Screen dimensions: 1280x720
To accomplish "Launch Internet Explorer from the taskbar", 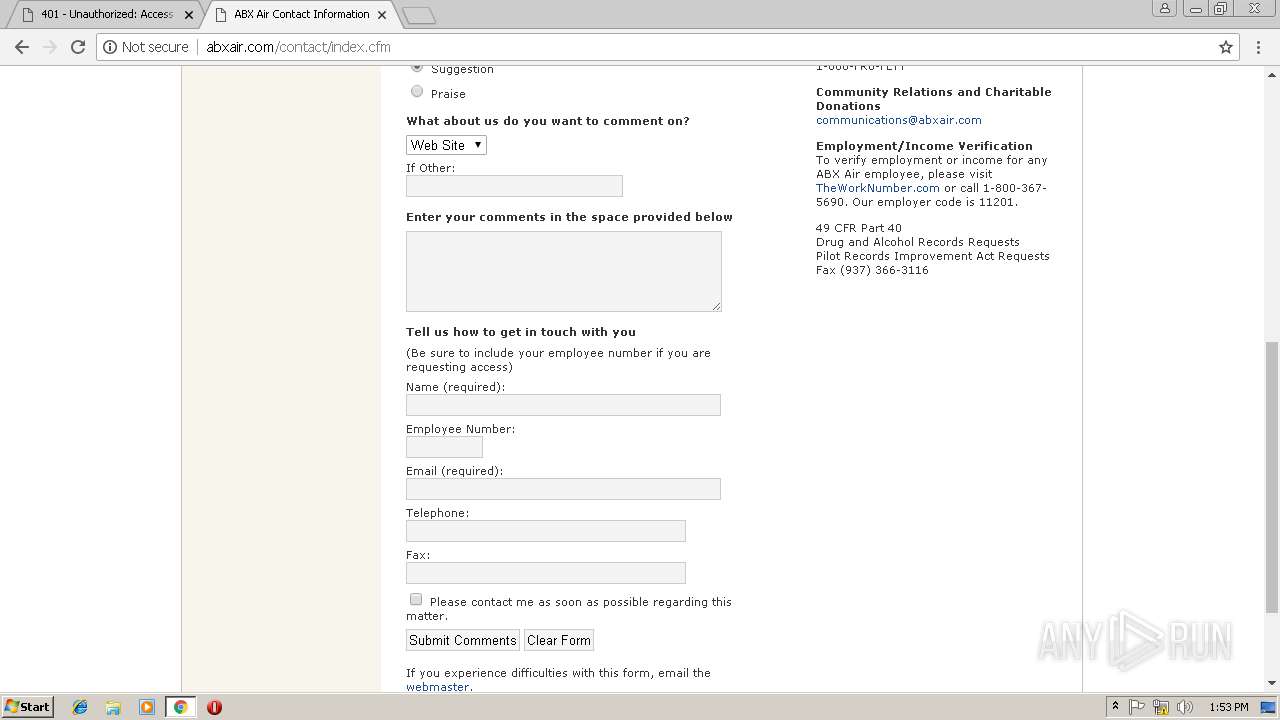I will pos(80,707).
